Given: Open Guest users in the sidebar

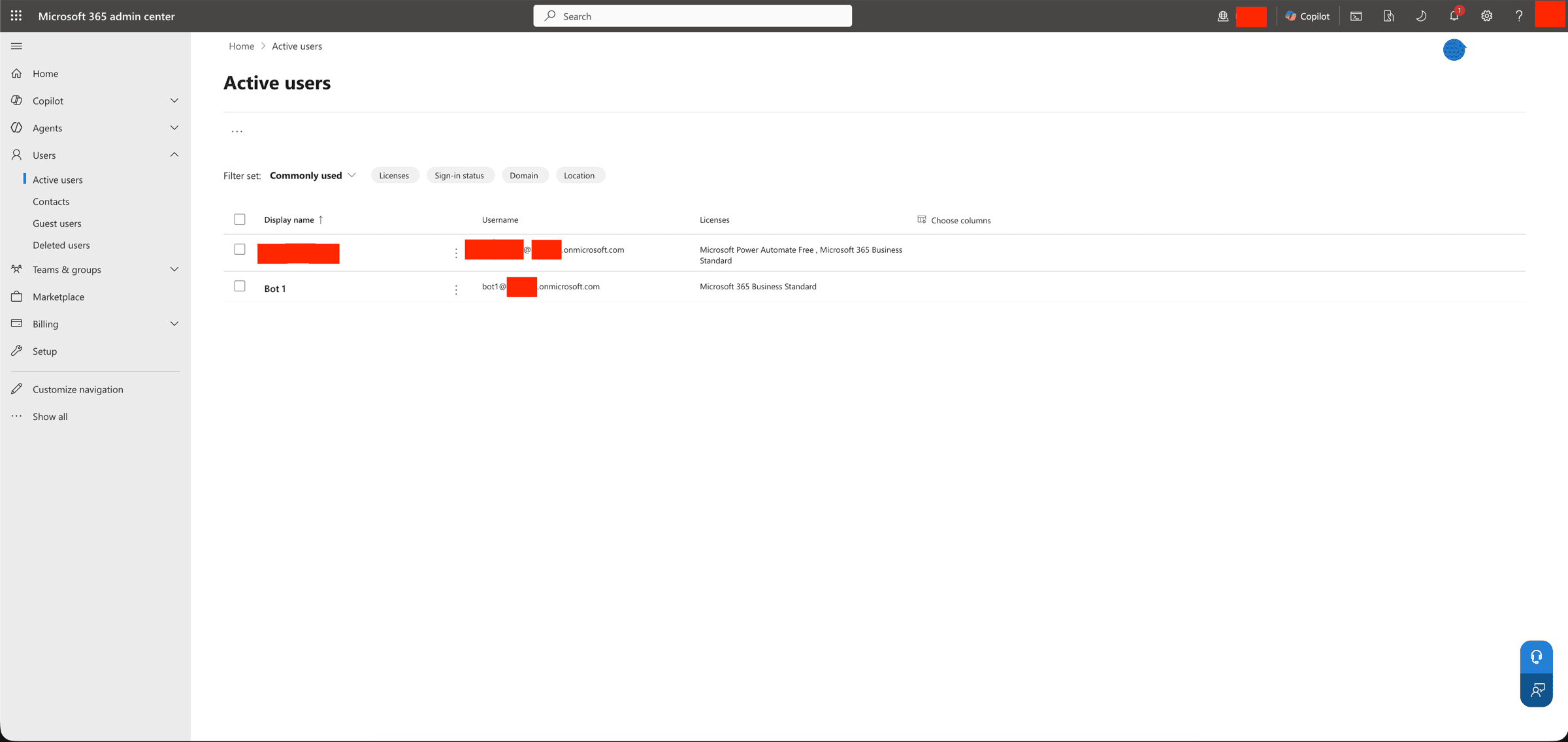Looking at the screenshot, I should 57,223.
